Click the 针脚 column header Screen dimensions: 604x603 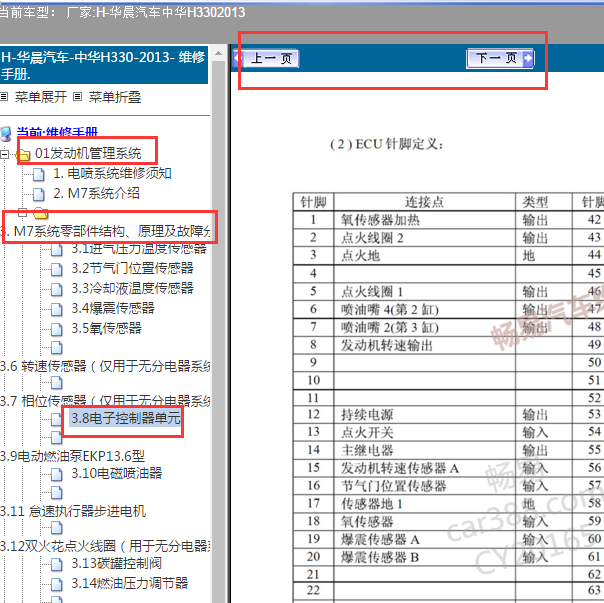pyautogui.click(x=314, y=202)
